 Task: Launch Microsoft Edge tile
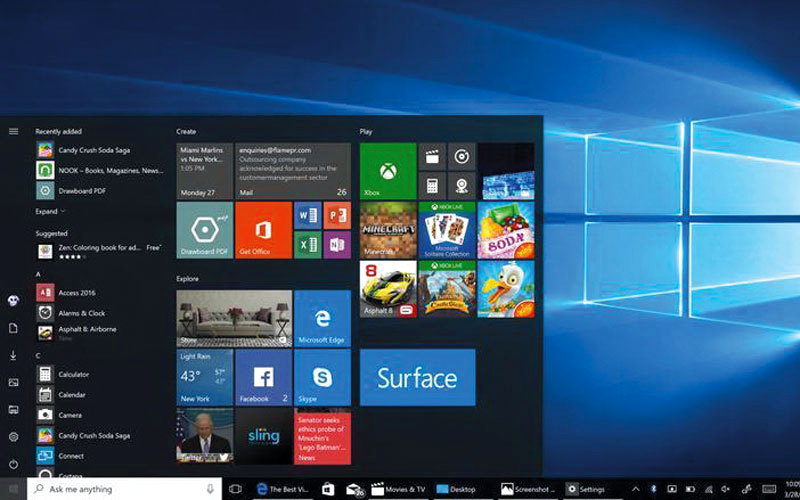pos(322,318)
